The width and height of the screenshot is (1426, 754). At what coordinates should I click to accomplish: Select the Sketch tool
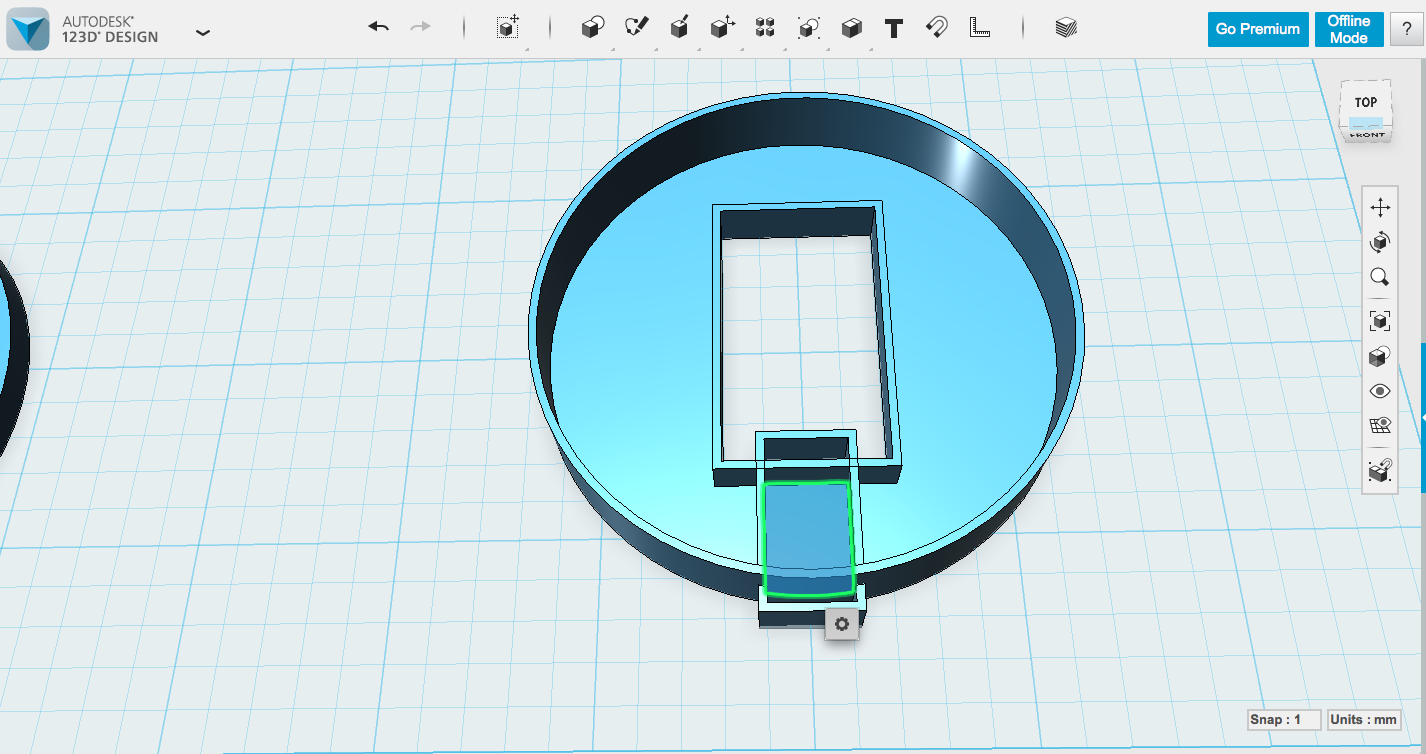tap(636, 28)
